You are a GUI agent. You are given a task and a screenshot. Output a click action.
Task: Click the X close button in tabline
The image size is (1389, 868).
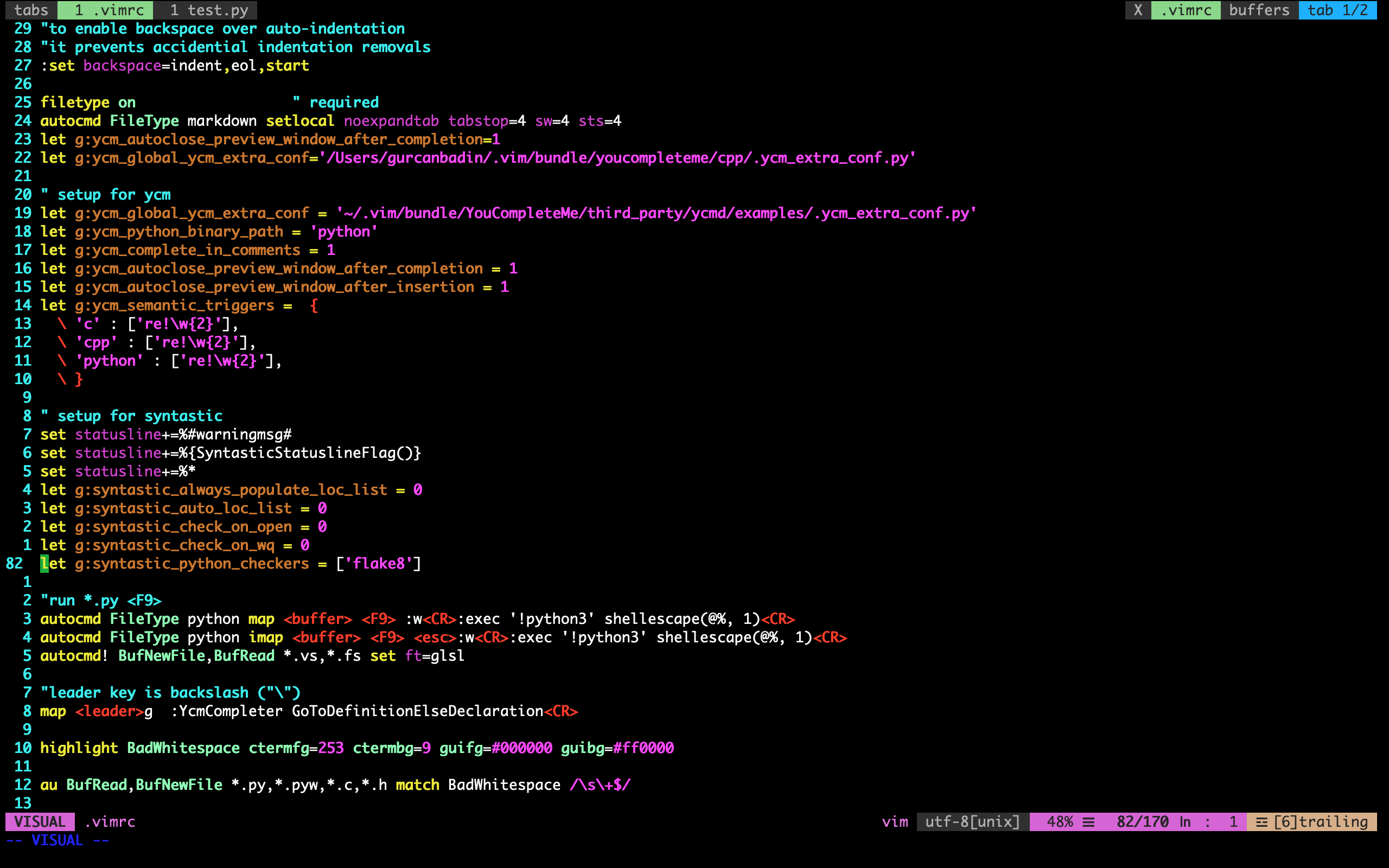tap(1138, 10)
